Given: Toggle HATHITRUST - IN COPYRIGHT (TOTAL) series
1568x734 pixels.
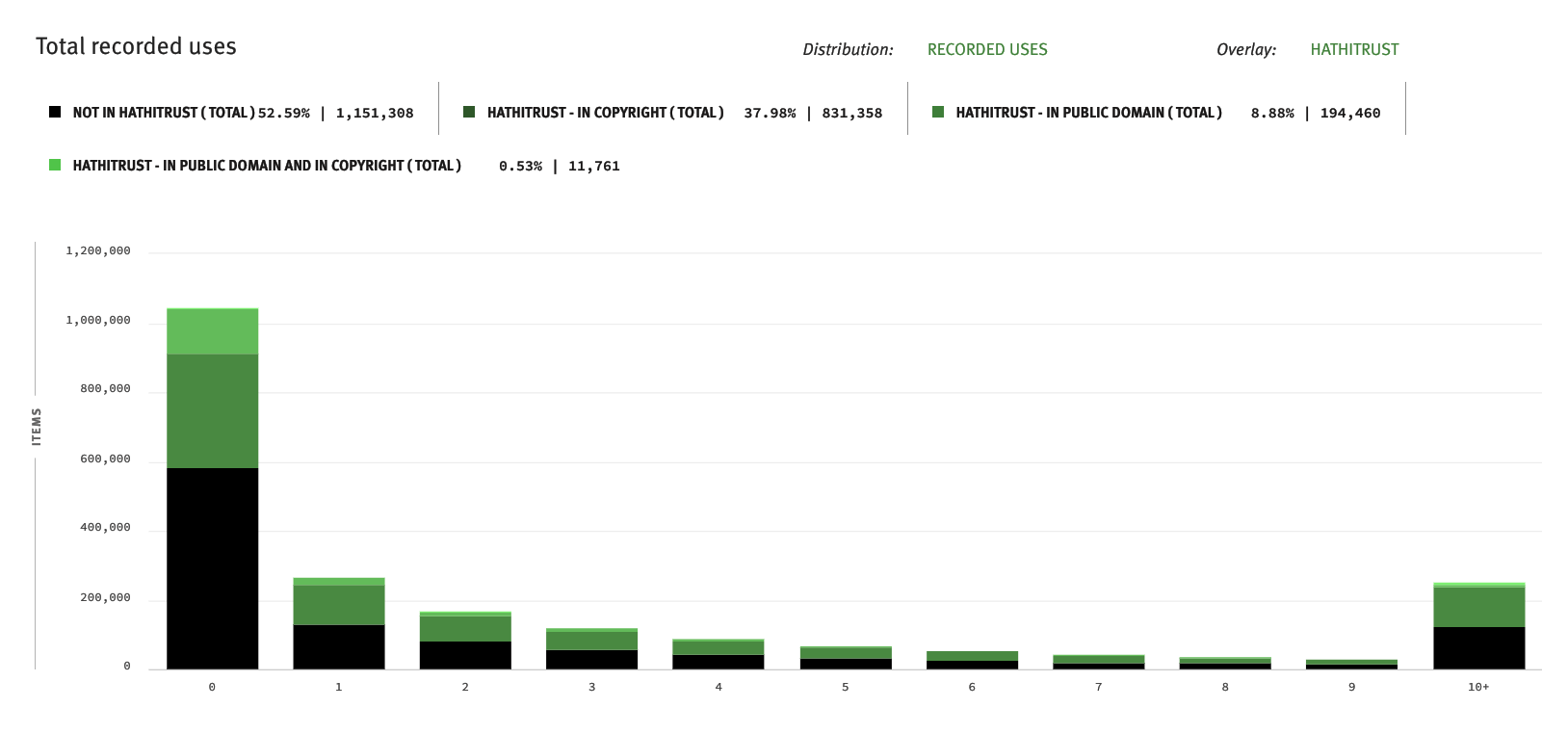Looking at the screenshot, I should [x=605, y=113].
